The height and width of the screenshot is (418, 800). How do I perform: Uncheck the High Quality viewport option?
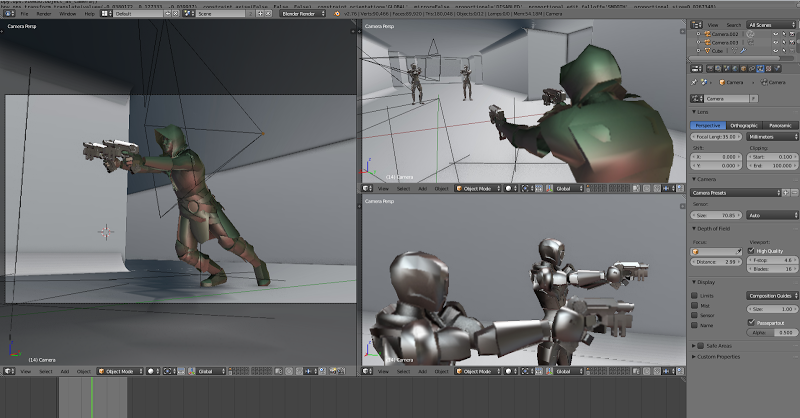(x=750, y=251)
